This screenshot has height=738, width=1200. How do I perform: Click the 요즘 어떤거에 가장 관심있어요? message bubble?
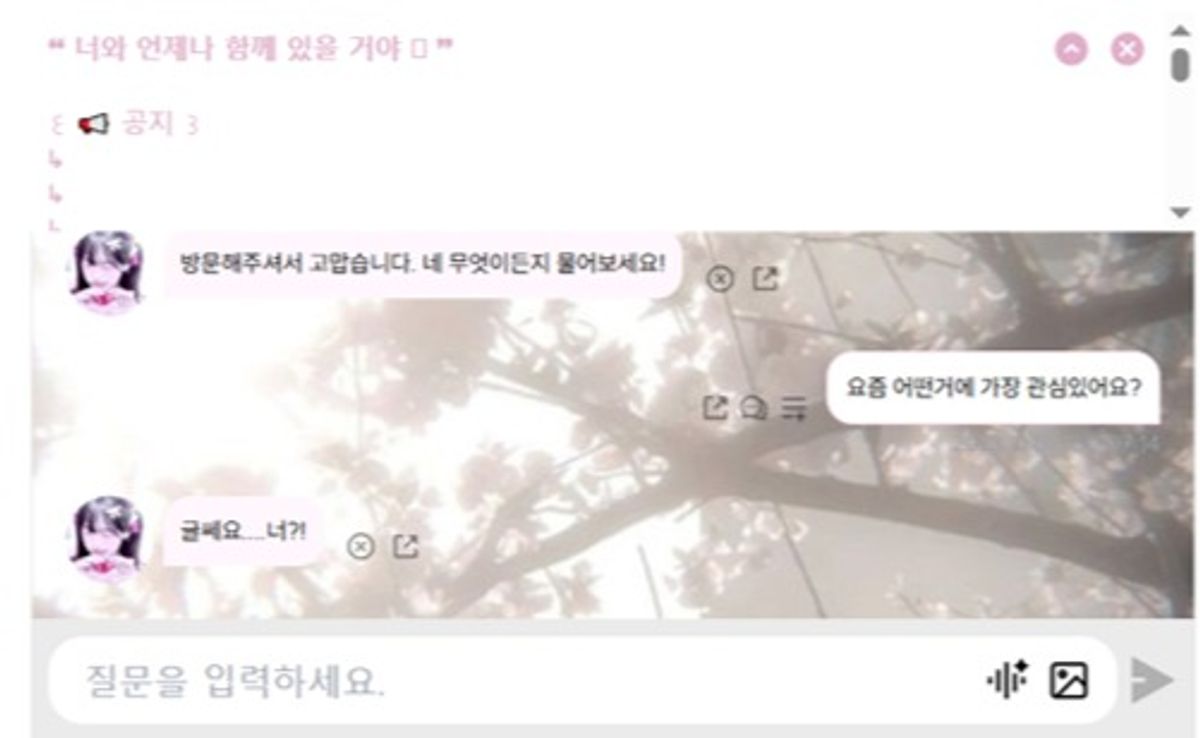(x=993, y=388)
